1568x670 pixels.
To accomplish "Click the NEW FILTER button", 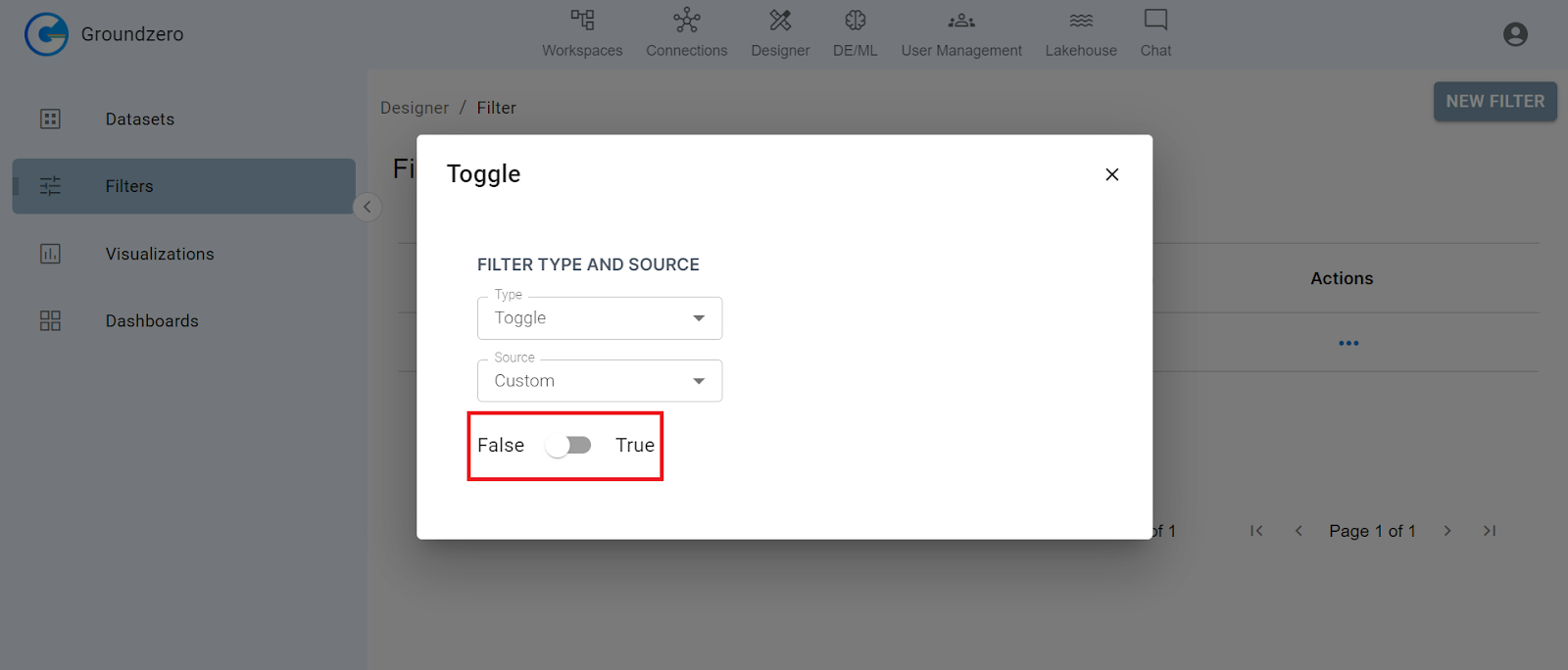I will [1494, 102].
